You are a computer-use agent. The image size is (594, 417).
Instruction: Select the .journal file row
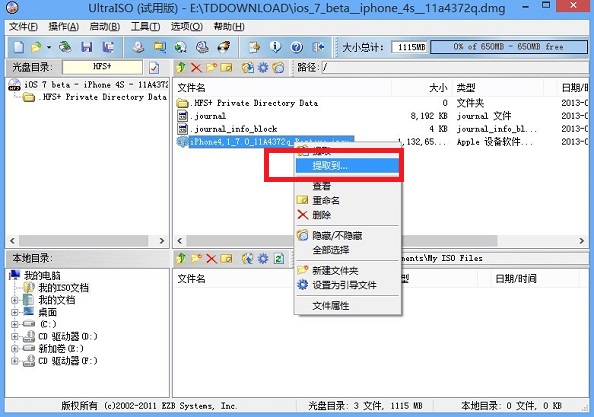tap(208, 116)
